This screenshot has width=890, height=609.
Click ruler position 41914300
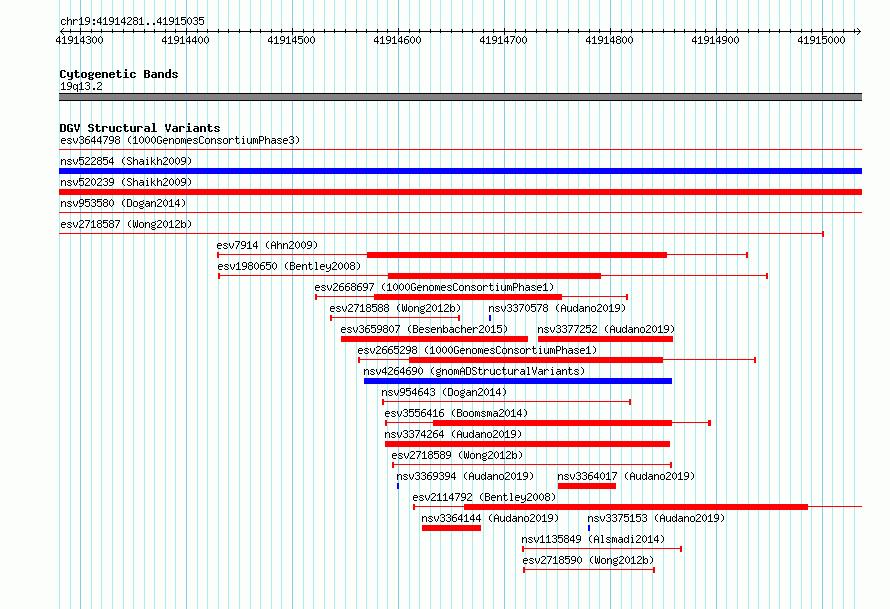click(79, 40)
